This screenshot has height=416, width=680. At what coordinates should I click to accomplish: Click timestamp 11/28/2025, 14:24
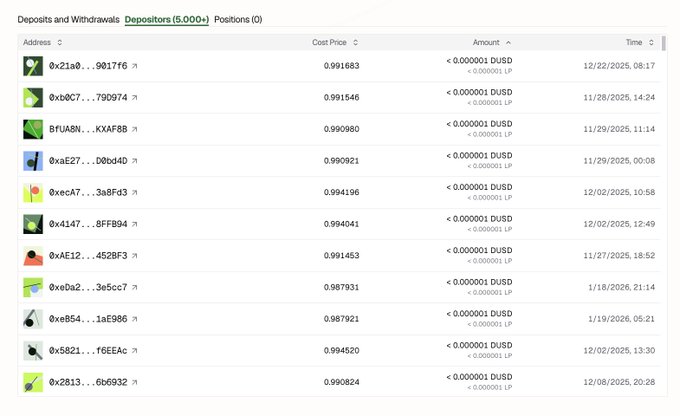point(619,98)
